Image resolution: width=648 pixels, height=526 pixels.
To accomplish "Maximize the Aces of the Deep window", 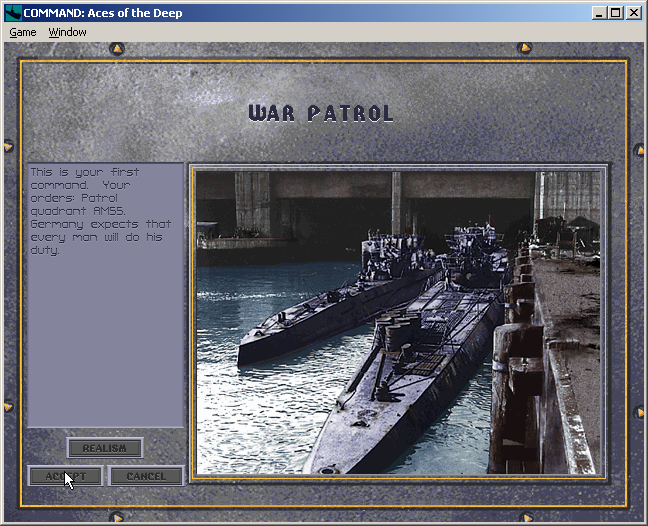I will point(615,13).
